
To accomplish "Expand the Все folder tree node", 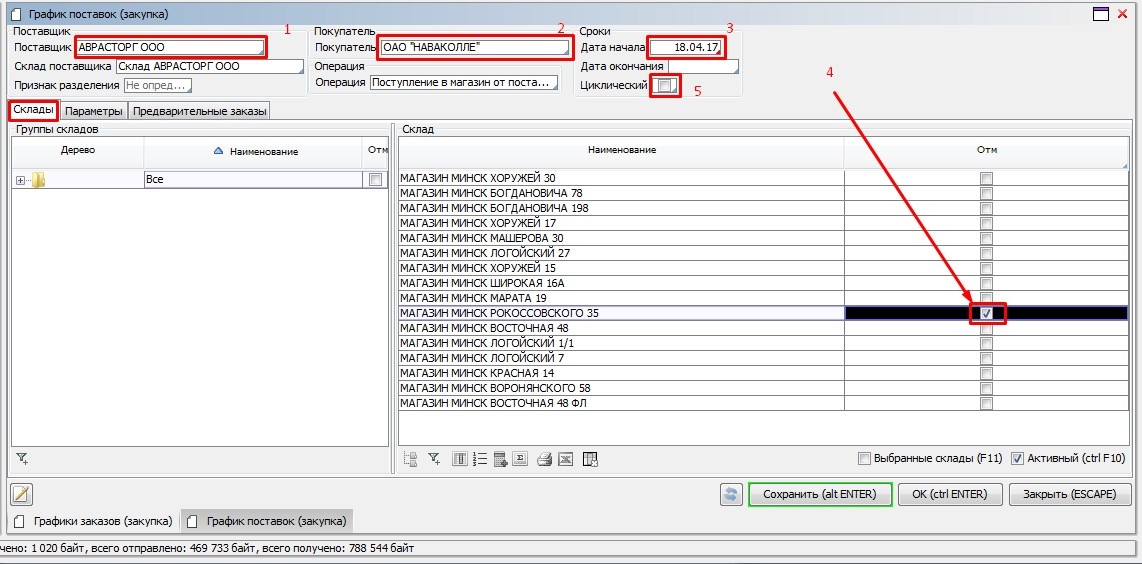I will 20,180.
